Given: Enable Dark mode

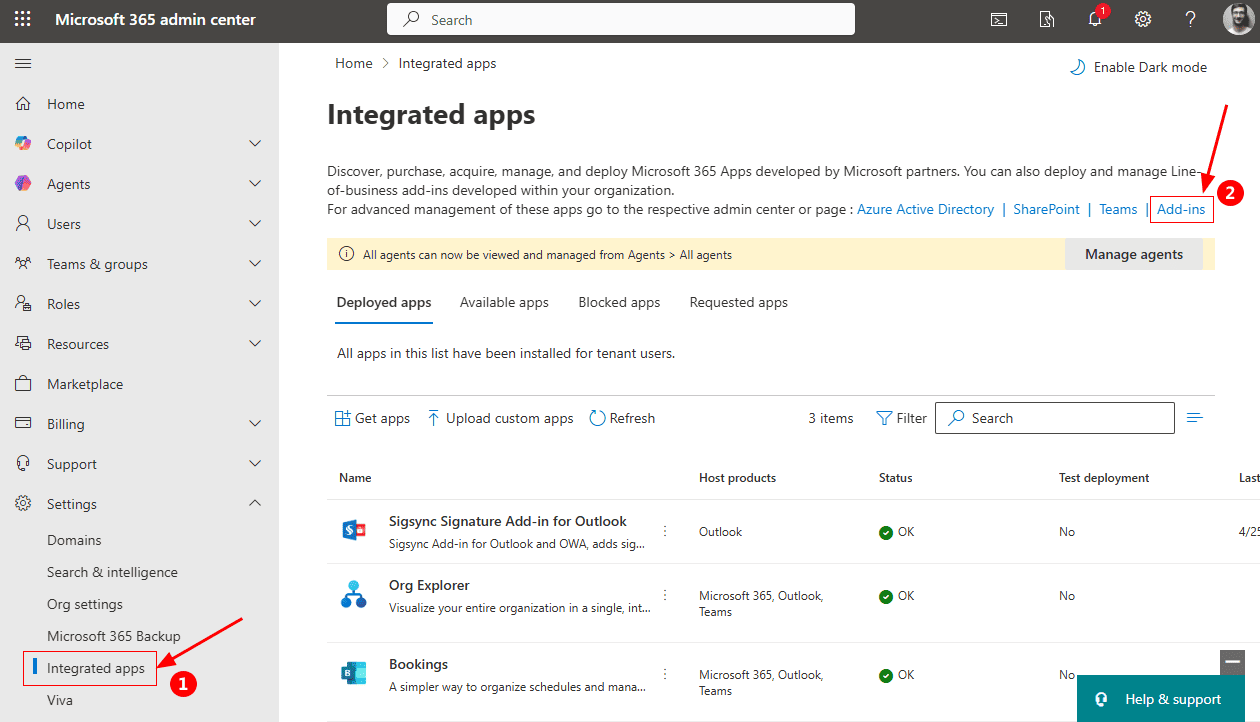Looking at the screenshot, I should [x=1138, y=67].
